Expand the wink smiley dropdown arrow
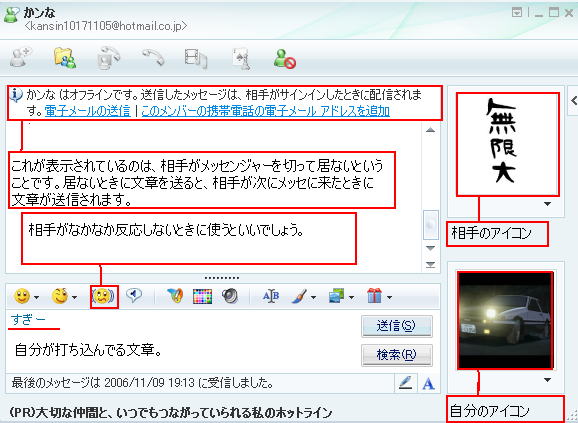578x423 pixels. [74, 297]
